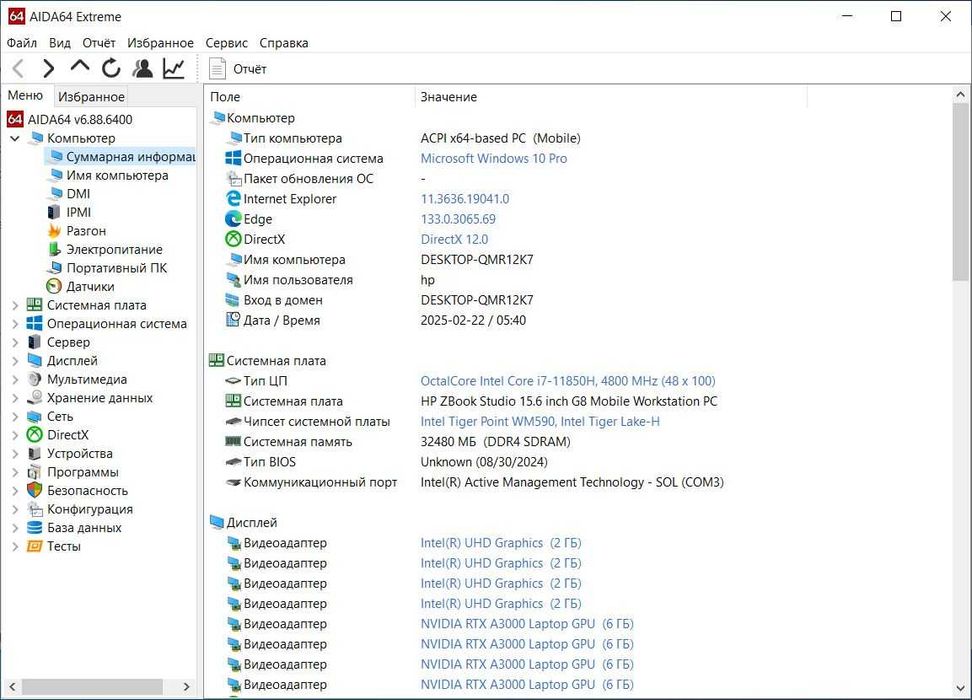Expand the Сервер tree node

(15, 342)
